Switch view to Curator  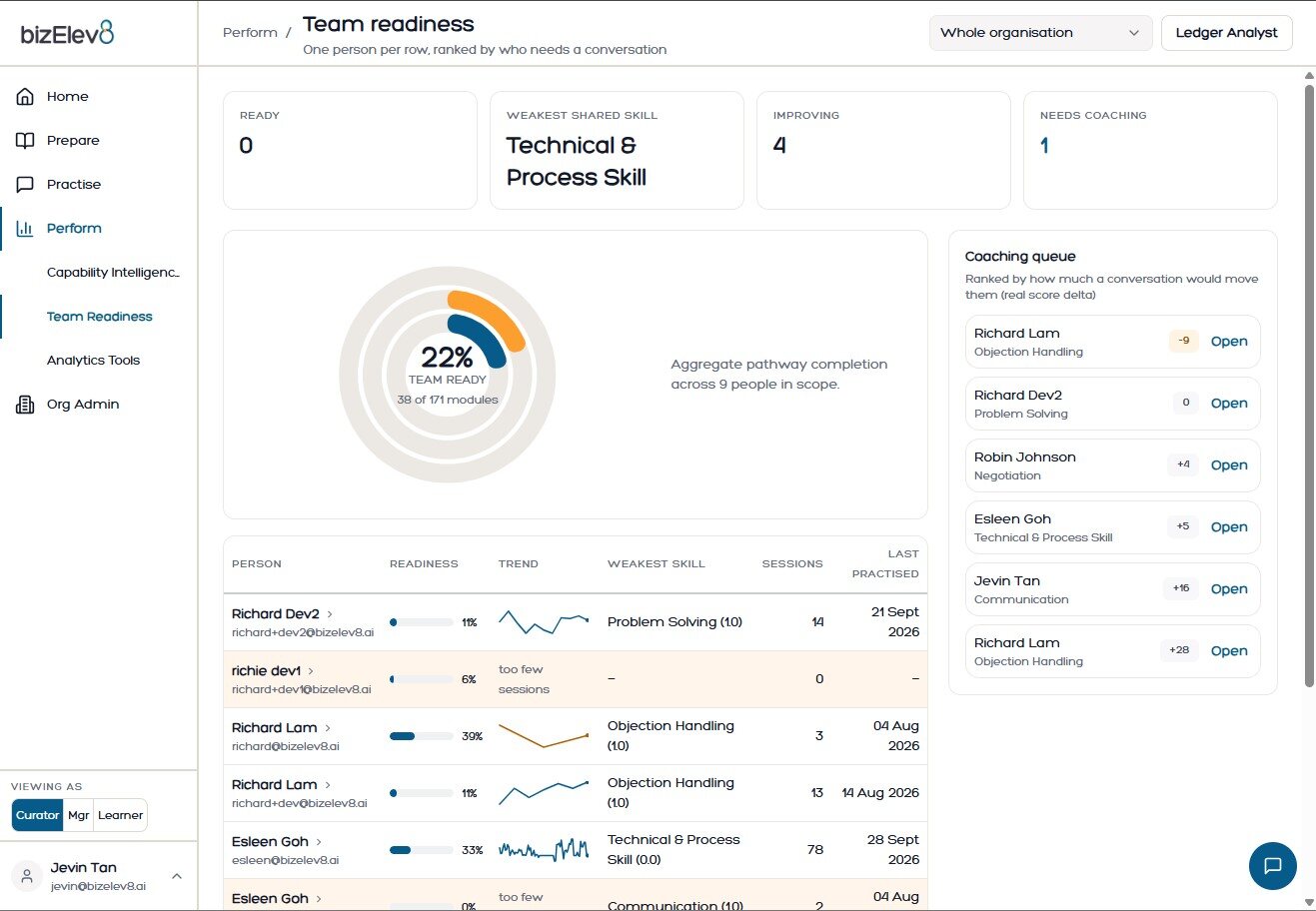pos(37,815)
